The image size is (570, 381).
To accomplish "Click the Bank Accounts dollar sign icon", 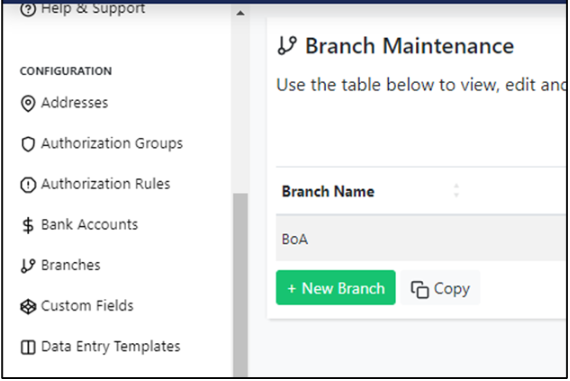I will click(x=28, y=225).
